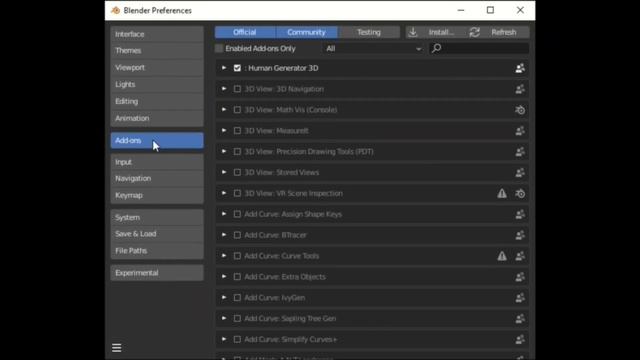Open the Themes preferences section

(157, 51)
